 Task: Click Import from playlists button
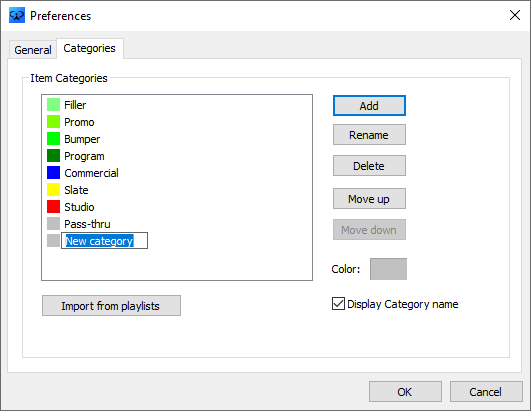coord(111,306)
